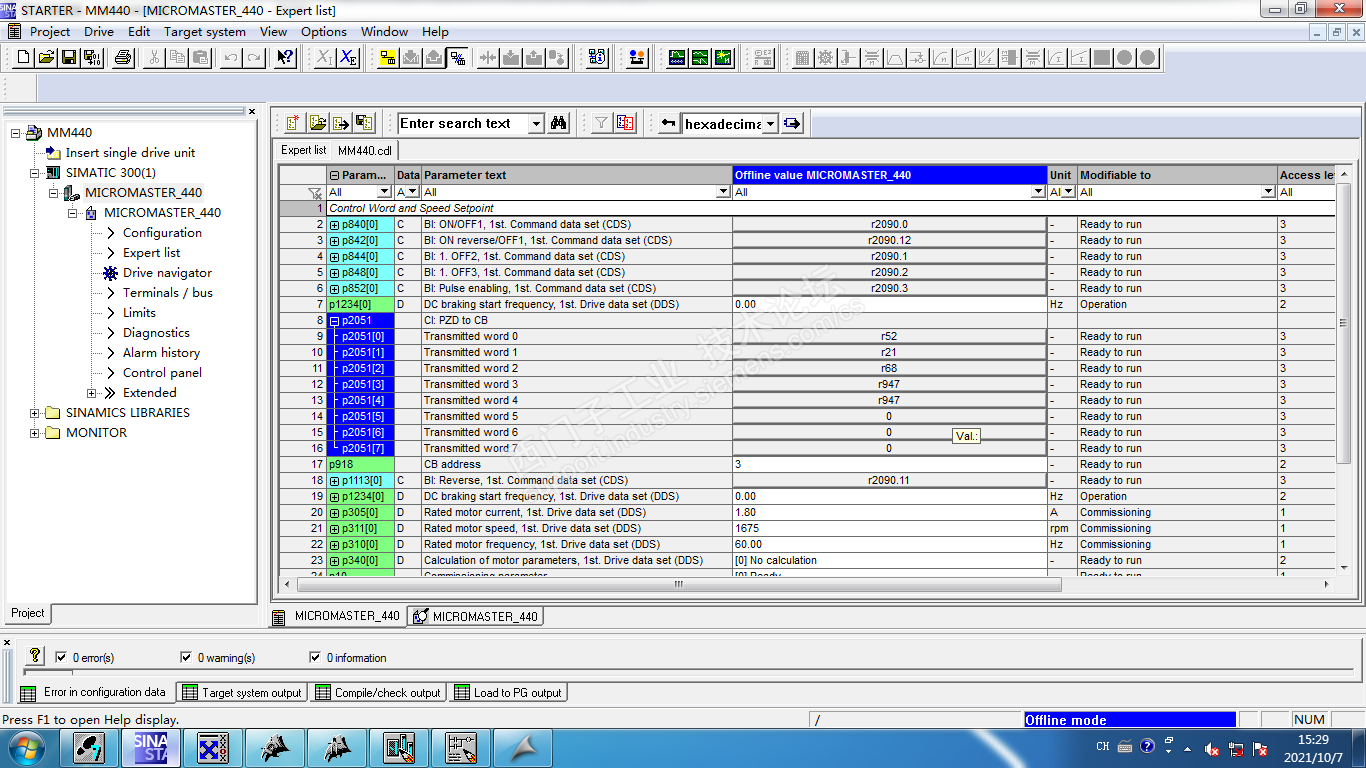Click the binoculars search icon
This screenshot has height=768, width=1366.
point(559,123)
